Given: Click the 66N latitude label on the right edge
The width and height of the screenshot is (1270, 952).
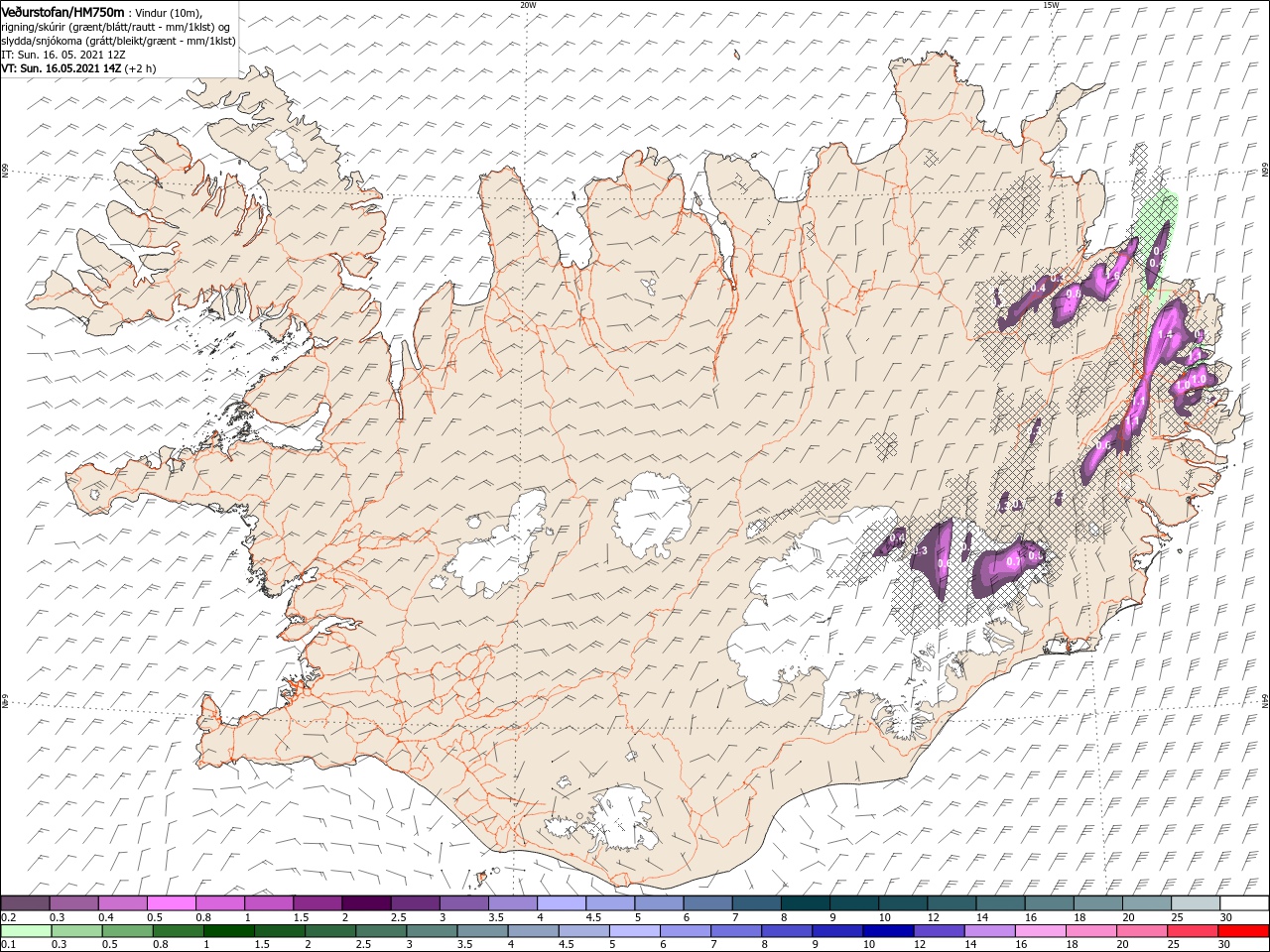Looking at the screenshot, I should click(x=1265, y=171).
